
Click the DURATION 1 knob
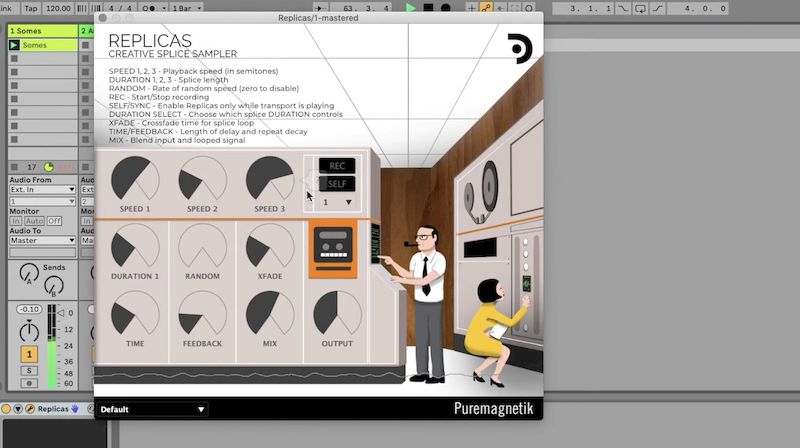(135, 246)
